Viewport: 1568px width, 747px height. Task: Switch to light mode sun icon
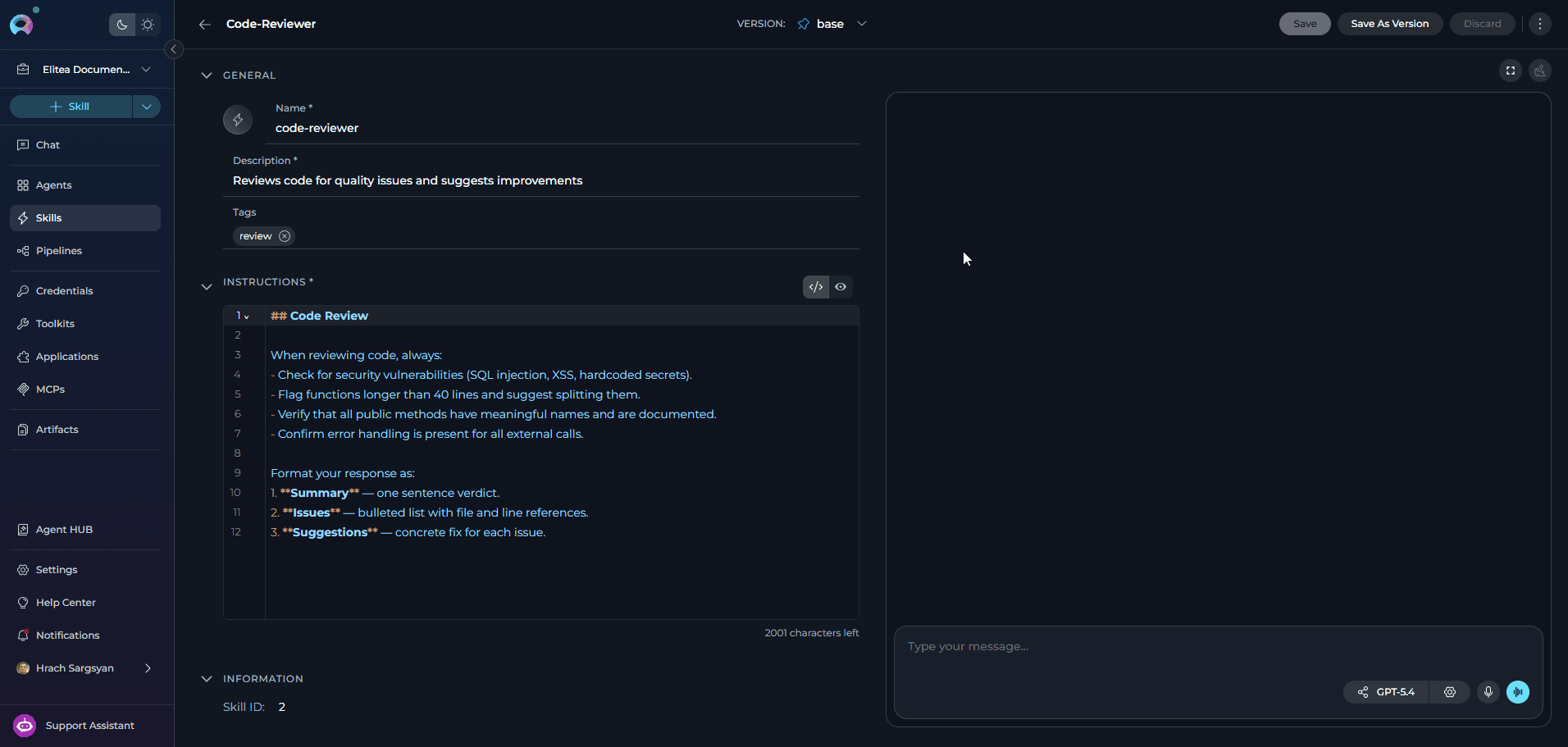click(x=148, y=25)
